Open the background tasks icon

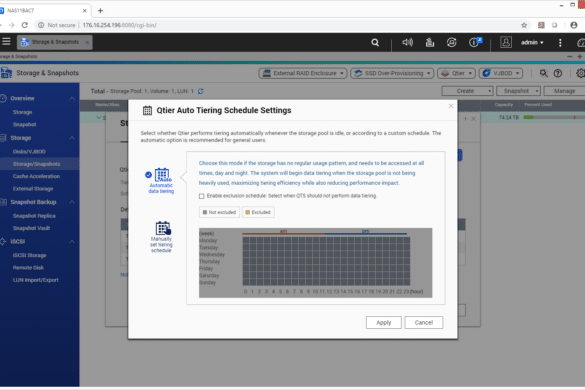point(451,43)
